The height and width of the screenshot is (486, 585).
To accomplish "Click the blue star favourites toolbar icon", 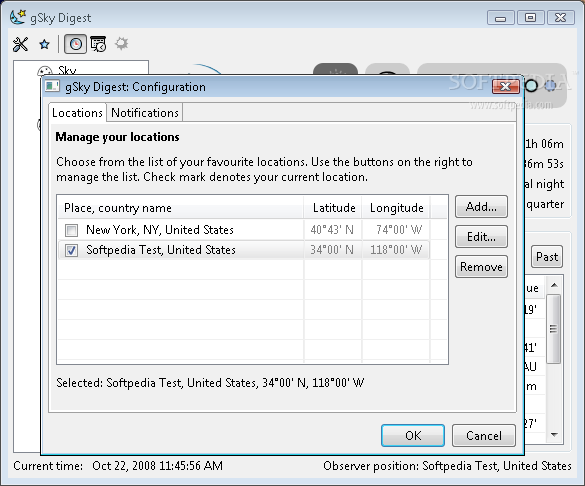I will tap(44, 44).
